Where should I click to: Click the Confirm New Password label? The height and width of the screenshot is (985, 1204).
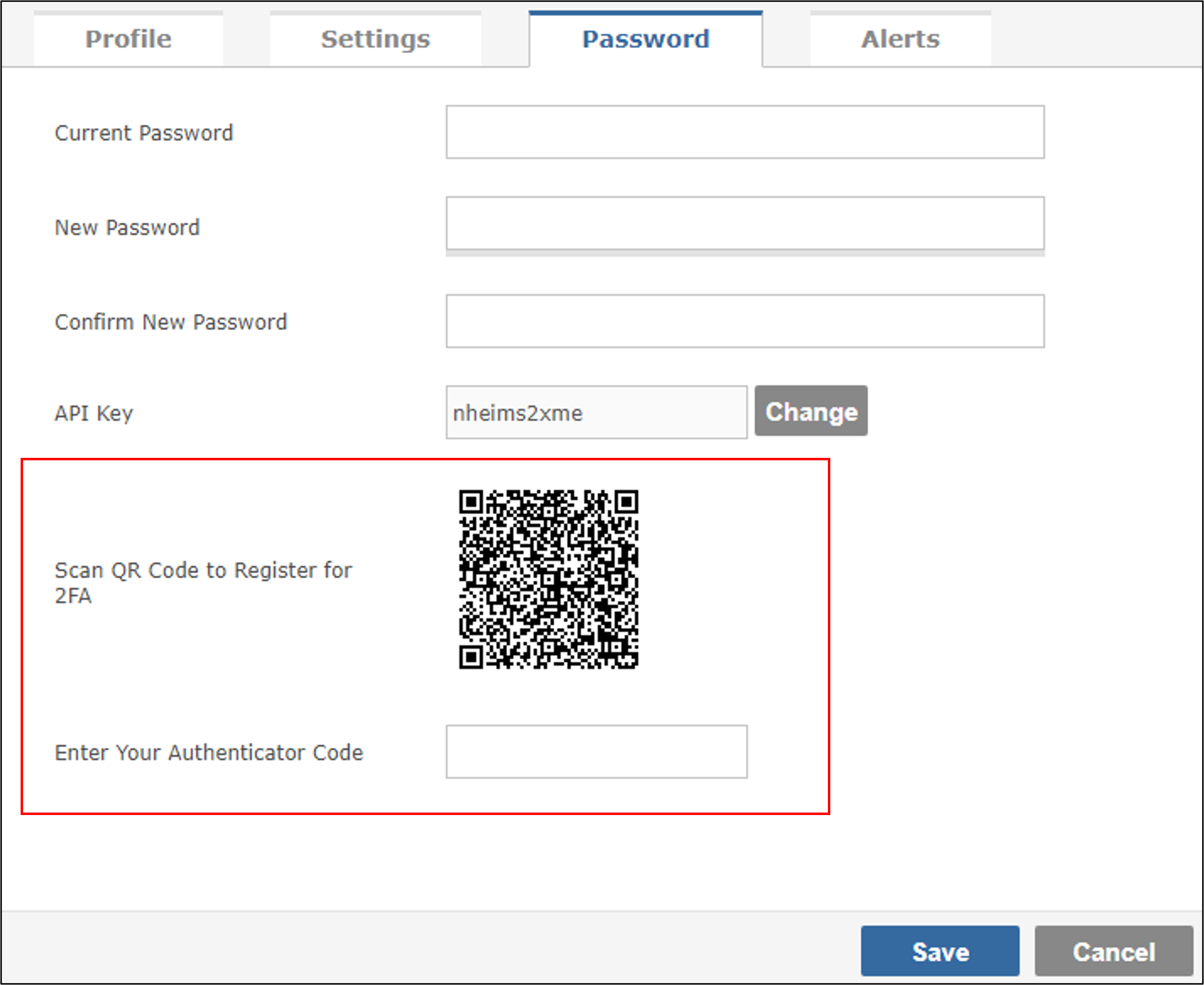coord(171,322)
